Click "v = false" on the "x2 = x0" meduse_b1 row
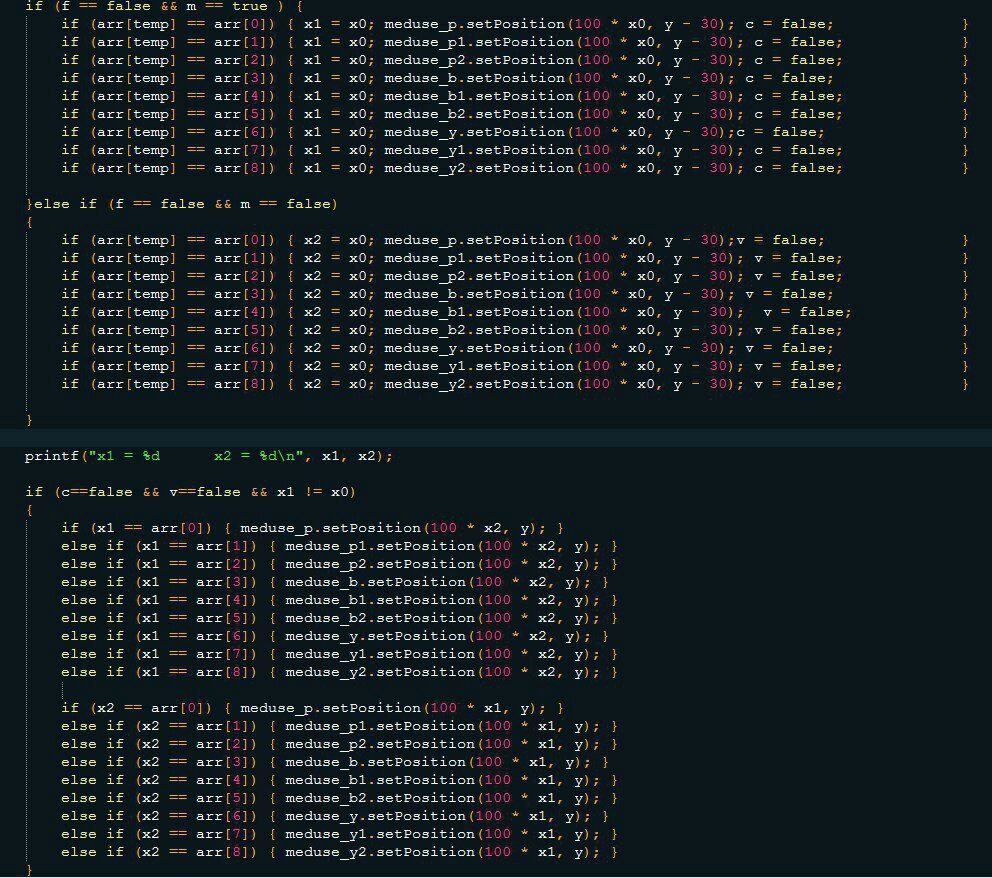Viewport: 992px width, 878px height. pyautogui.click(x=803, y=312)
